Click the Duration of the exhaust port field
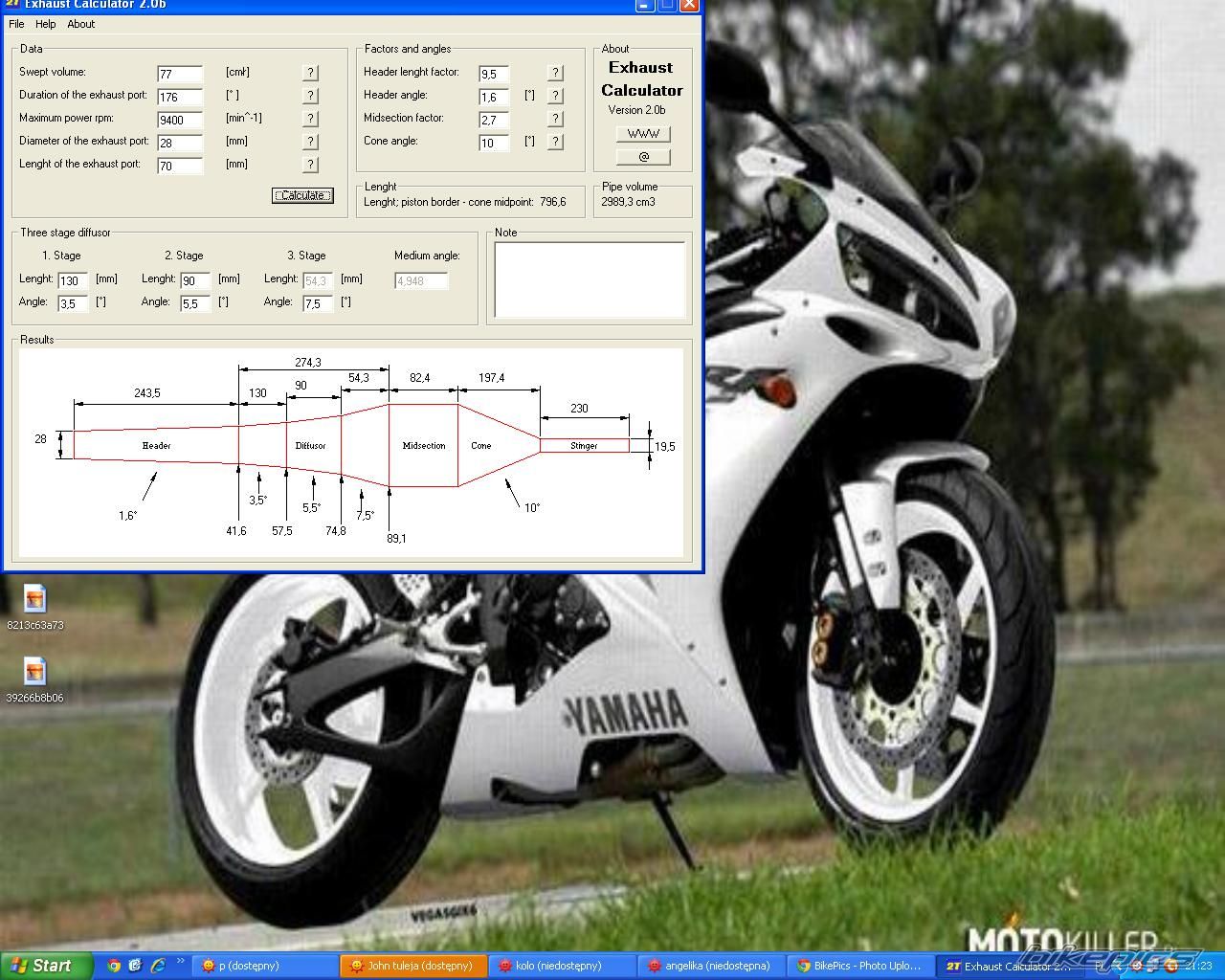The width and height of the screenshot is (1225, 980). click(x=180, y=97)
